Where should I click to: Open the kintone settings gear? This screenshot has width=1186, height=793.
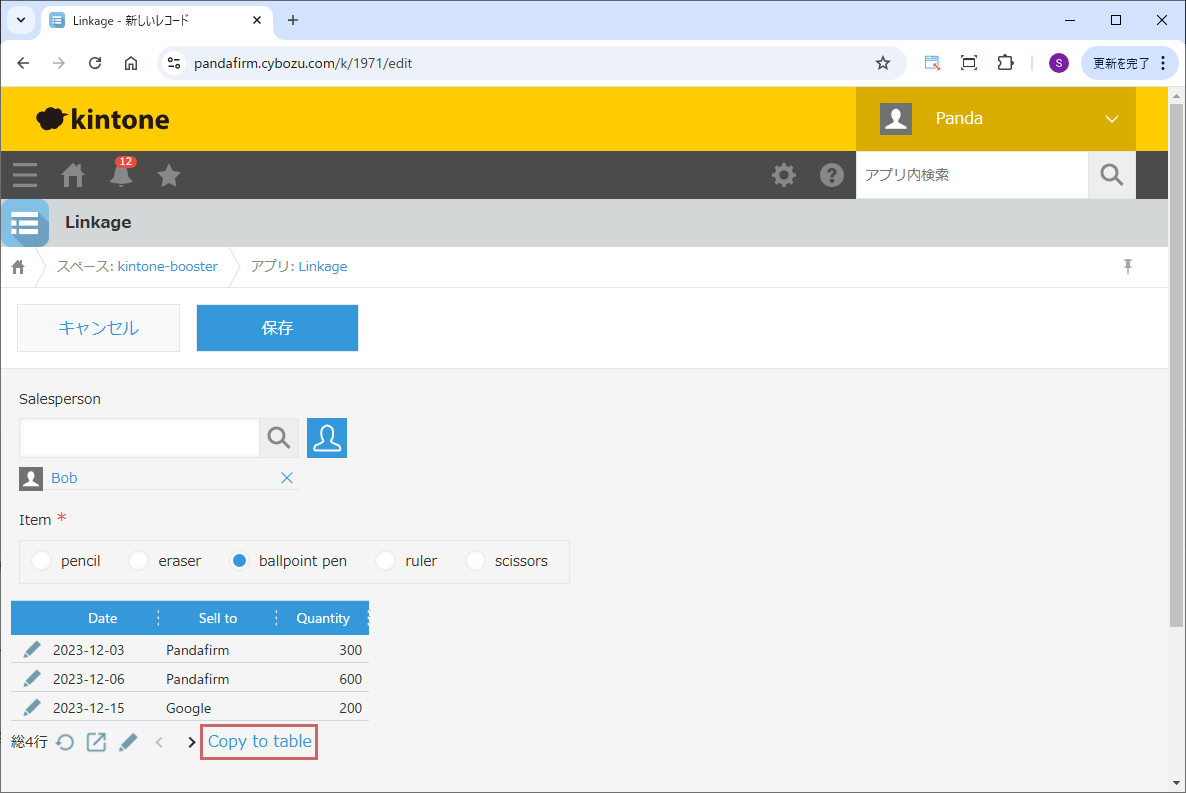pos(784,175)
